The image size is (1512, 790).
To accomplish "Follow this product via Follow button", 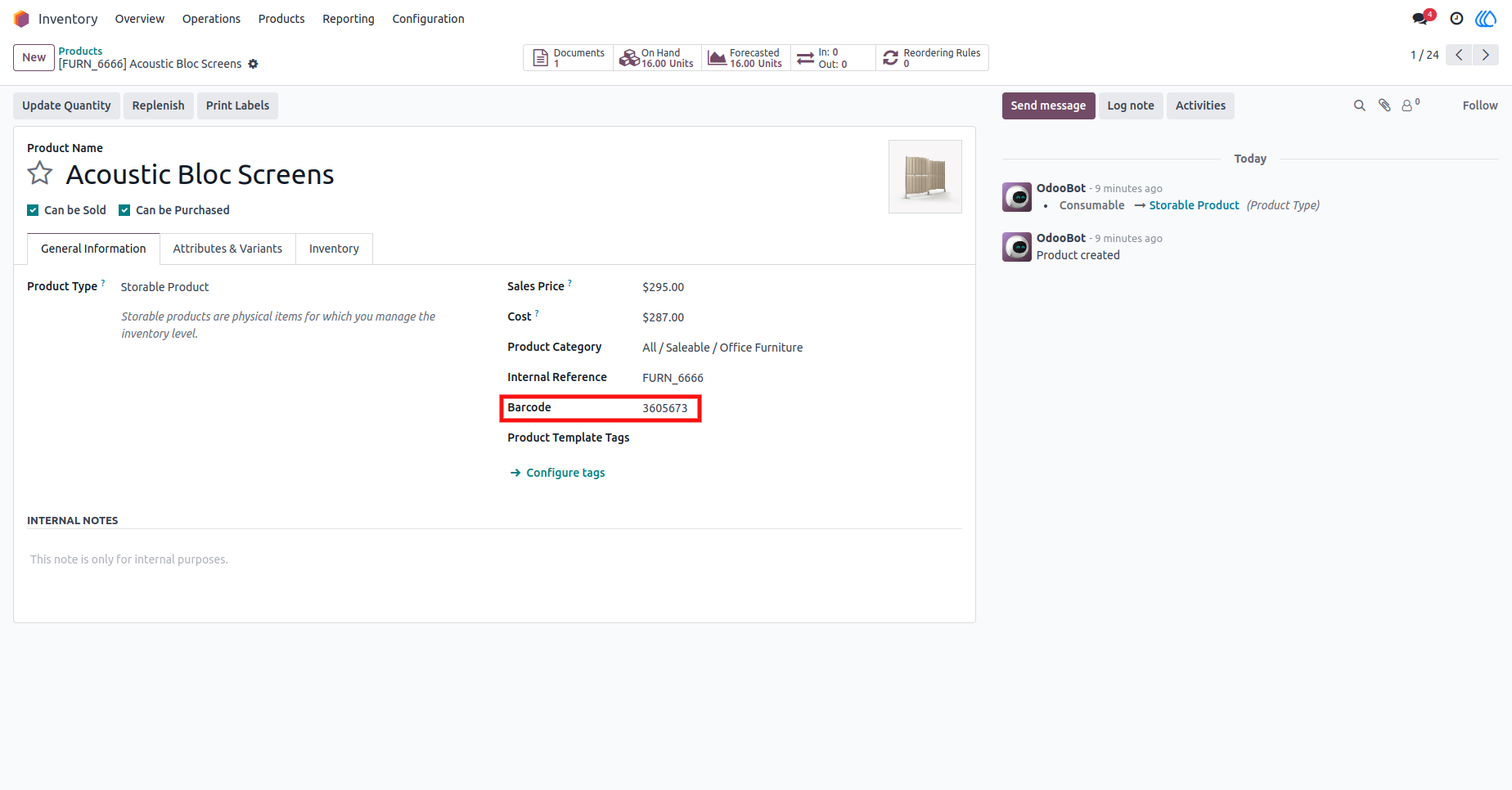I will pyautogui.click(x=1480, y=105).
